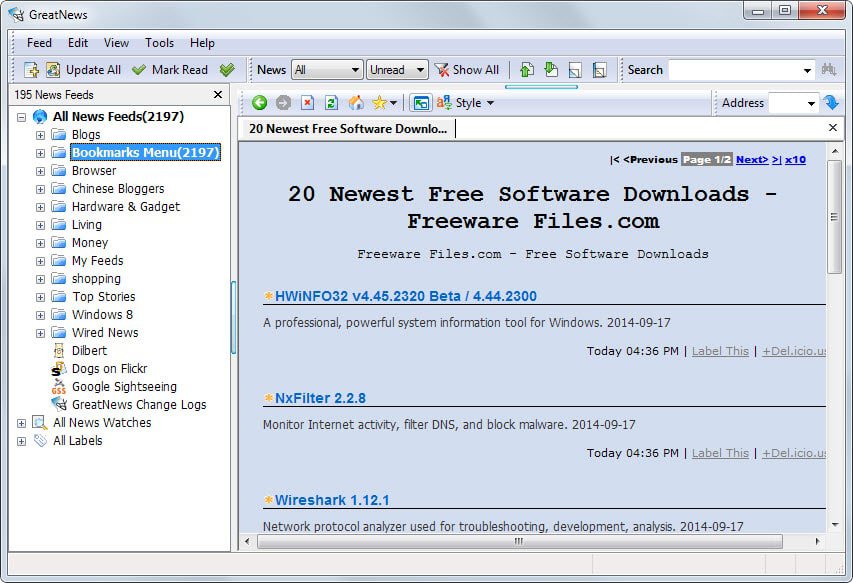This screenshot has width=853, height=583.
Task: Open the Wireshark 1.12.1 article link
Action: point(332,500)
